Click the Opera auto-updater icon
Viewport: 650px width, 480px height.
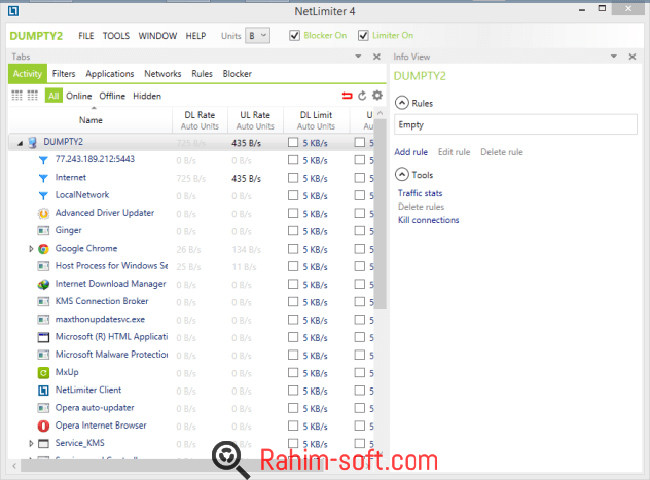click(x=43, y=408)
